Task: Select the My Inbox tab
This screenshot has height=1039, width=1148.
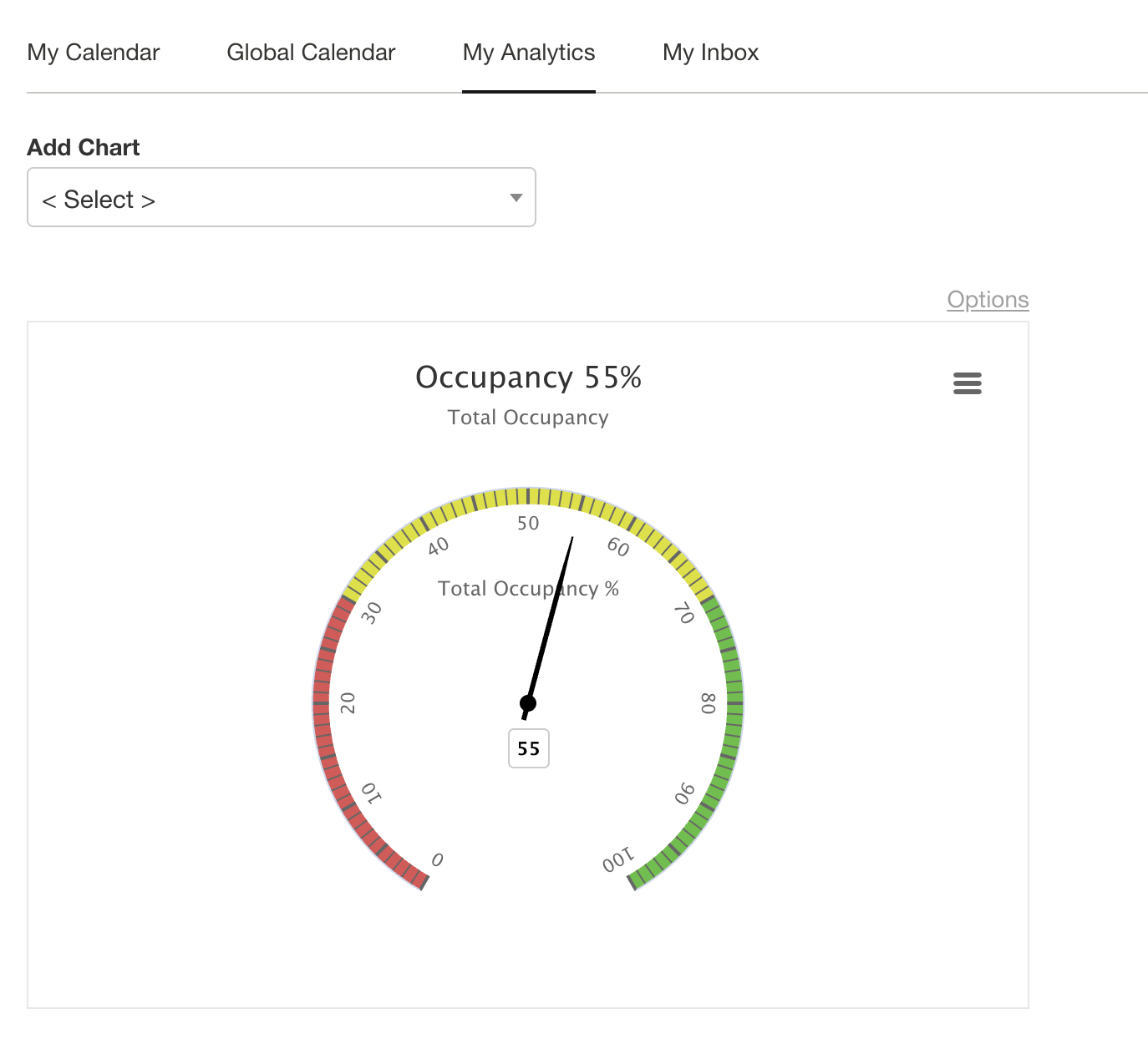Action: click(x=709, y=53)
